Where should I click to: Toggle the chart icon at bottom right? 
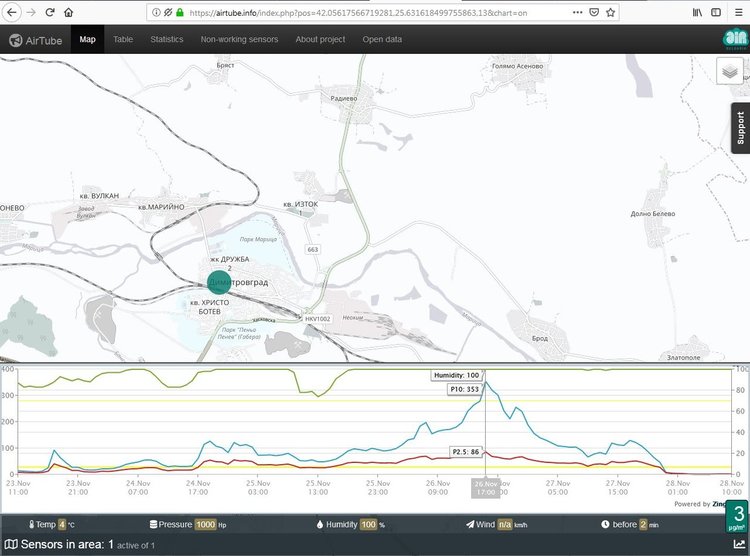pyautogui.click(x=739, y=545)
